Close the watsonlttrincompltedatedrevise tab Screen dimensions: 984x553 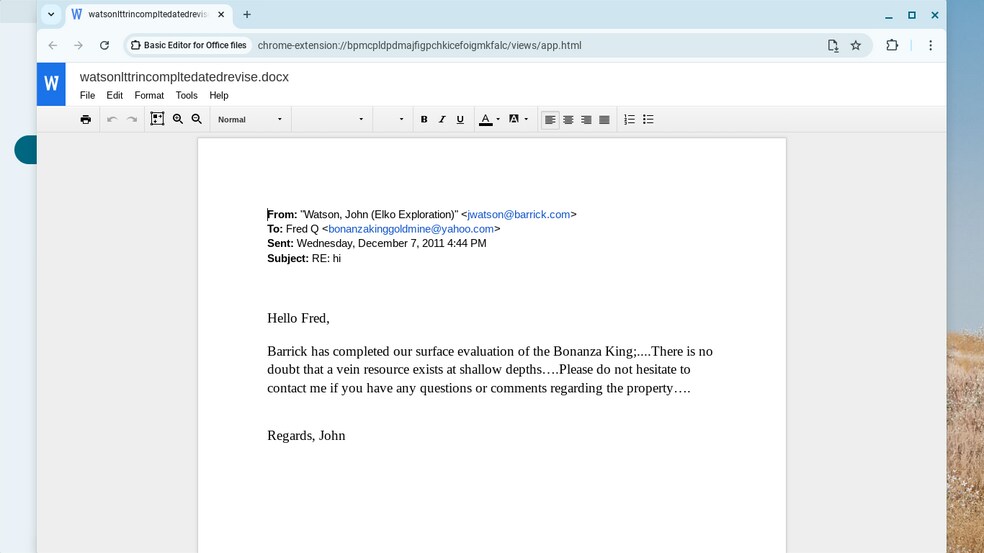(x=221, y=14)
